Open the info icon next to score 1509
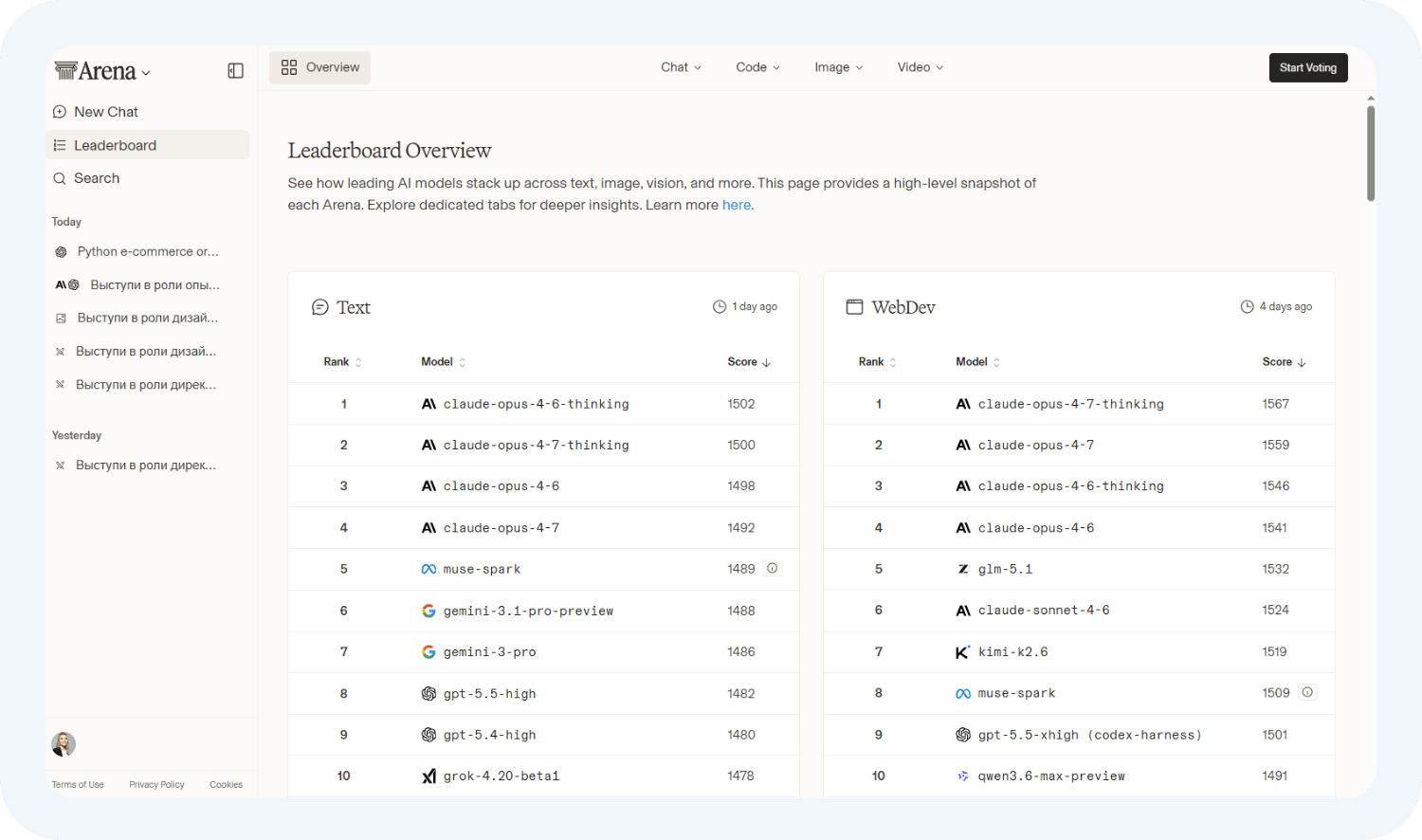 point(1307,693)
